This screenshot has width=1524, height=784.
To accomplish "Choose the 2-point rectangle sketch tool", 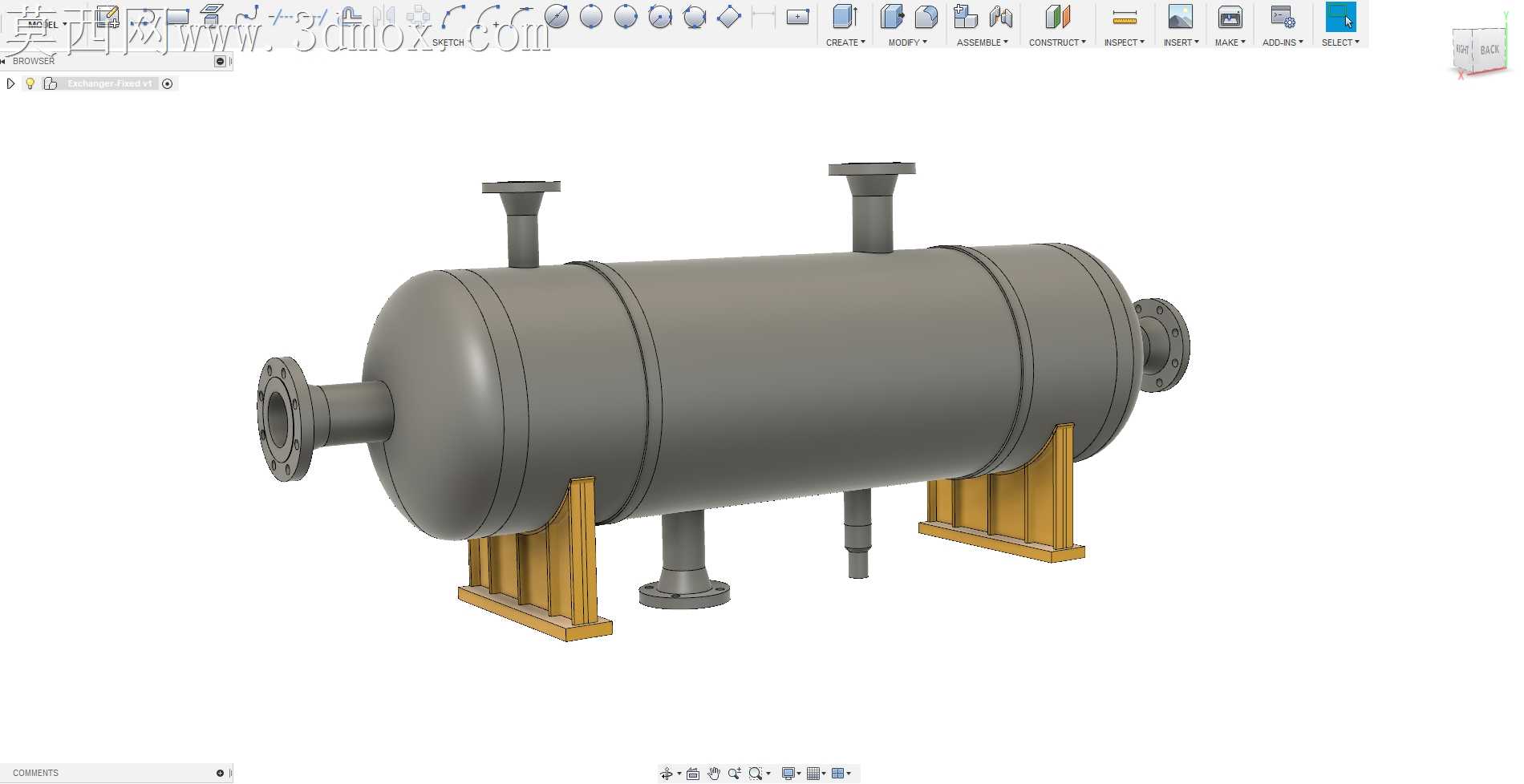I will (177, 17).
